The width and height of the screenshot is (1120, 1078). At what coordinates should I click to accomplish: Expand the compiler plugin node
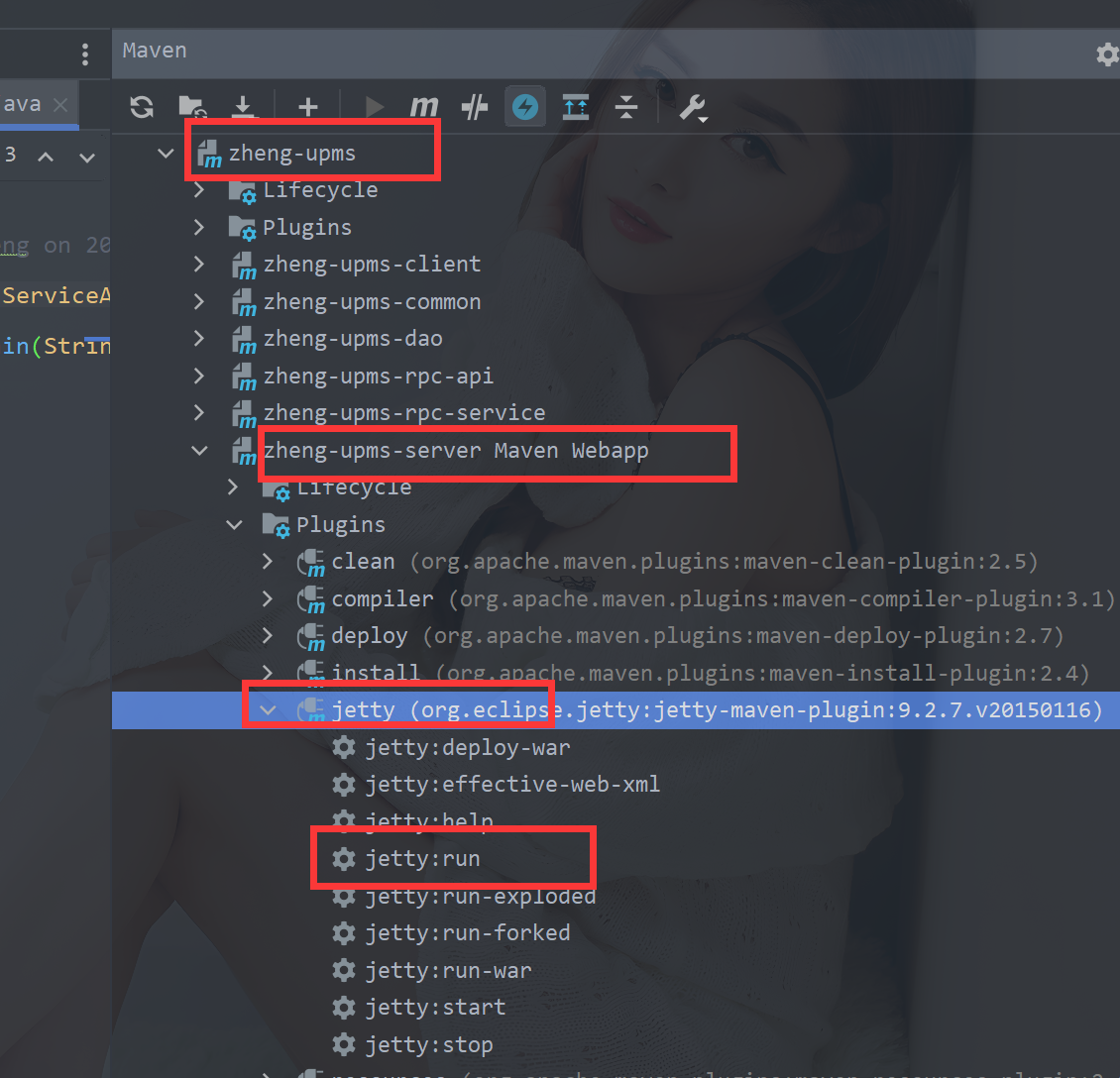click(x=268, y=598)
